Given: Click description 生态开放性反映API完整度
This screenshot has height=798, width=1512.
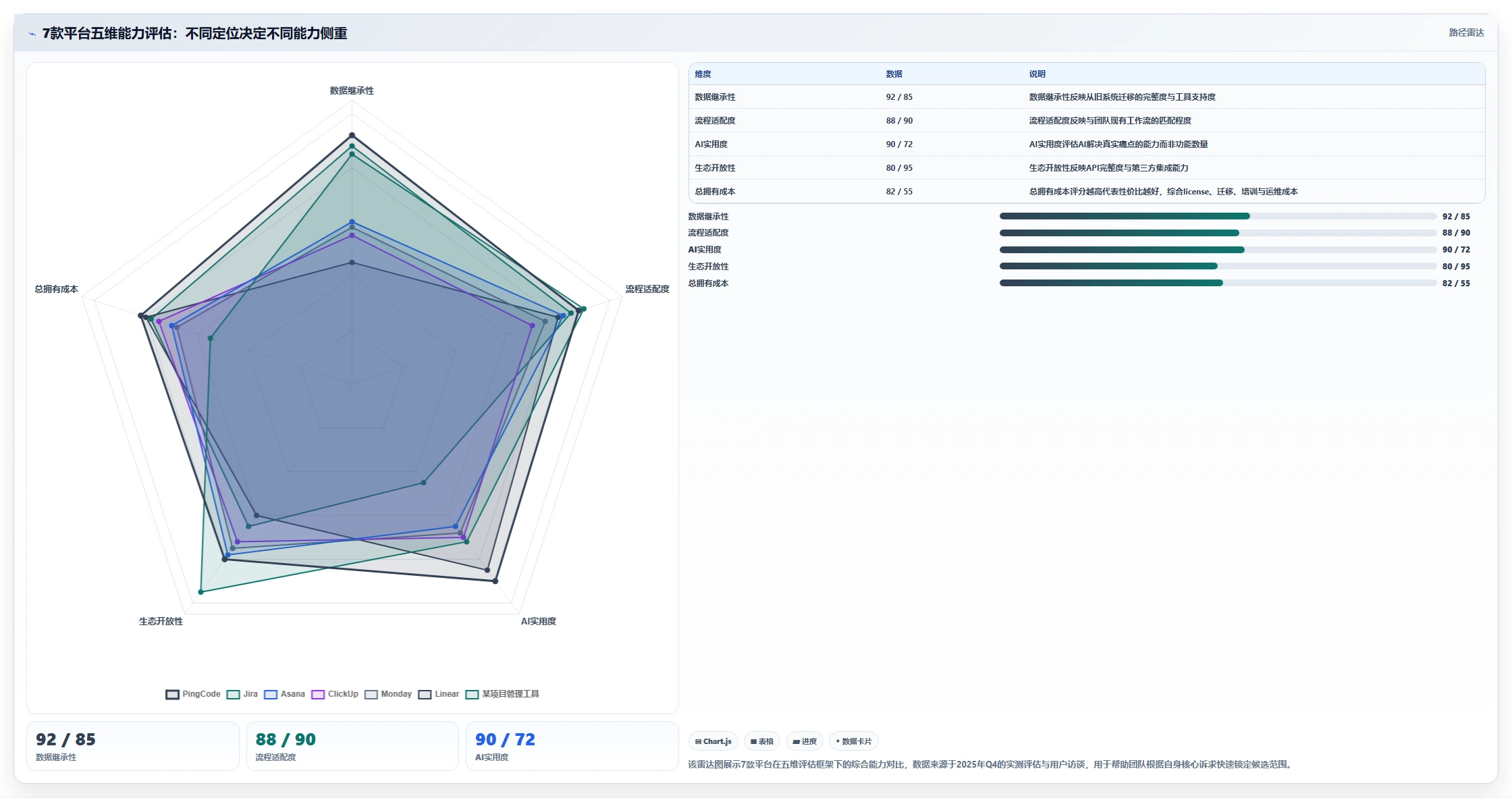Looking at the screenshot, I should click(1108, 168).
